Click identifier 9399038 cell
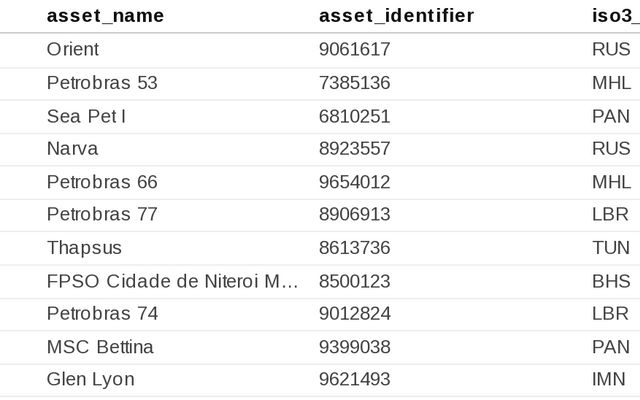The height and width of the screenshot is (400, 640). pyautogui.click(x=354, y=347)
